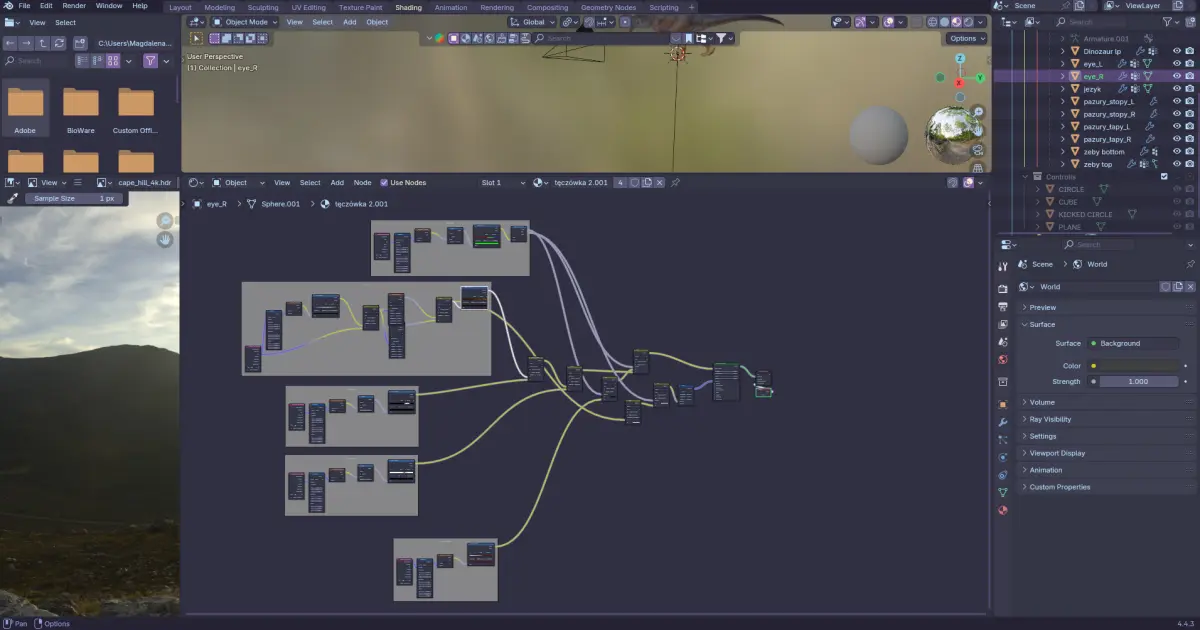Switch viewport to rendered shading mode
The height and width of the screenshot is (630, 1200).
coord(968,21)
